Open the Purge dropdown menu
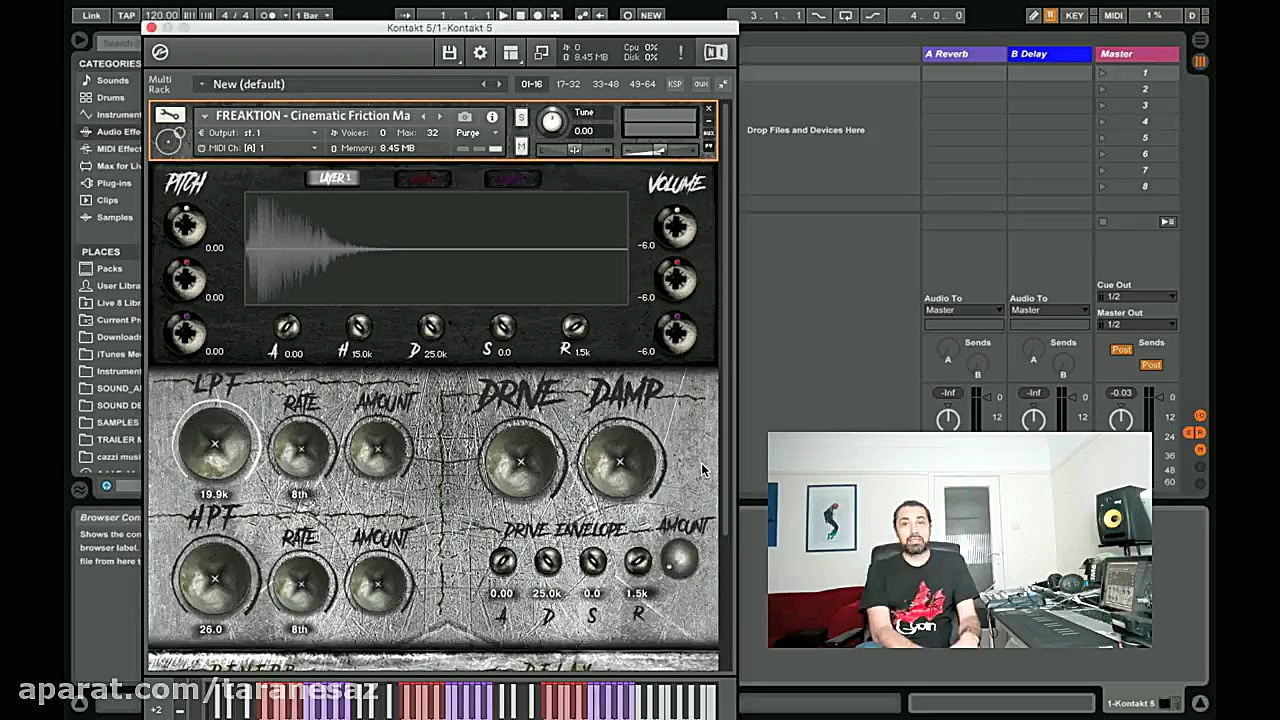The height and width of the screenshot is (720, 1280). (477, 133)
